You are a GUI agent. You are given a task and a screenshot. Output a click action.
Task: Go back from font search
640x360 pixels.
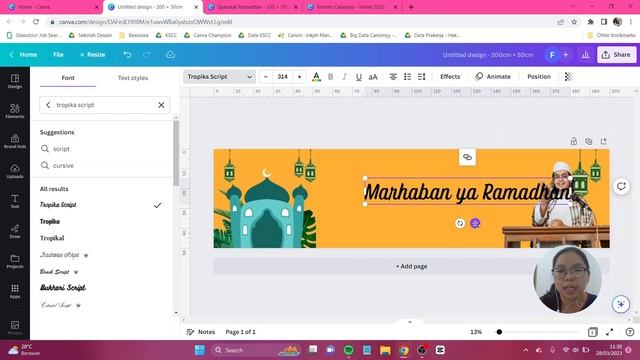[x=48, y=105]
